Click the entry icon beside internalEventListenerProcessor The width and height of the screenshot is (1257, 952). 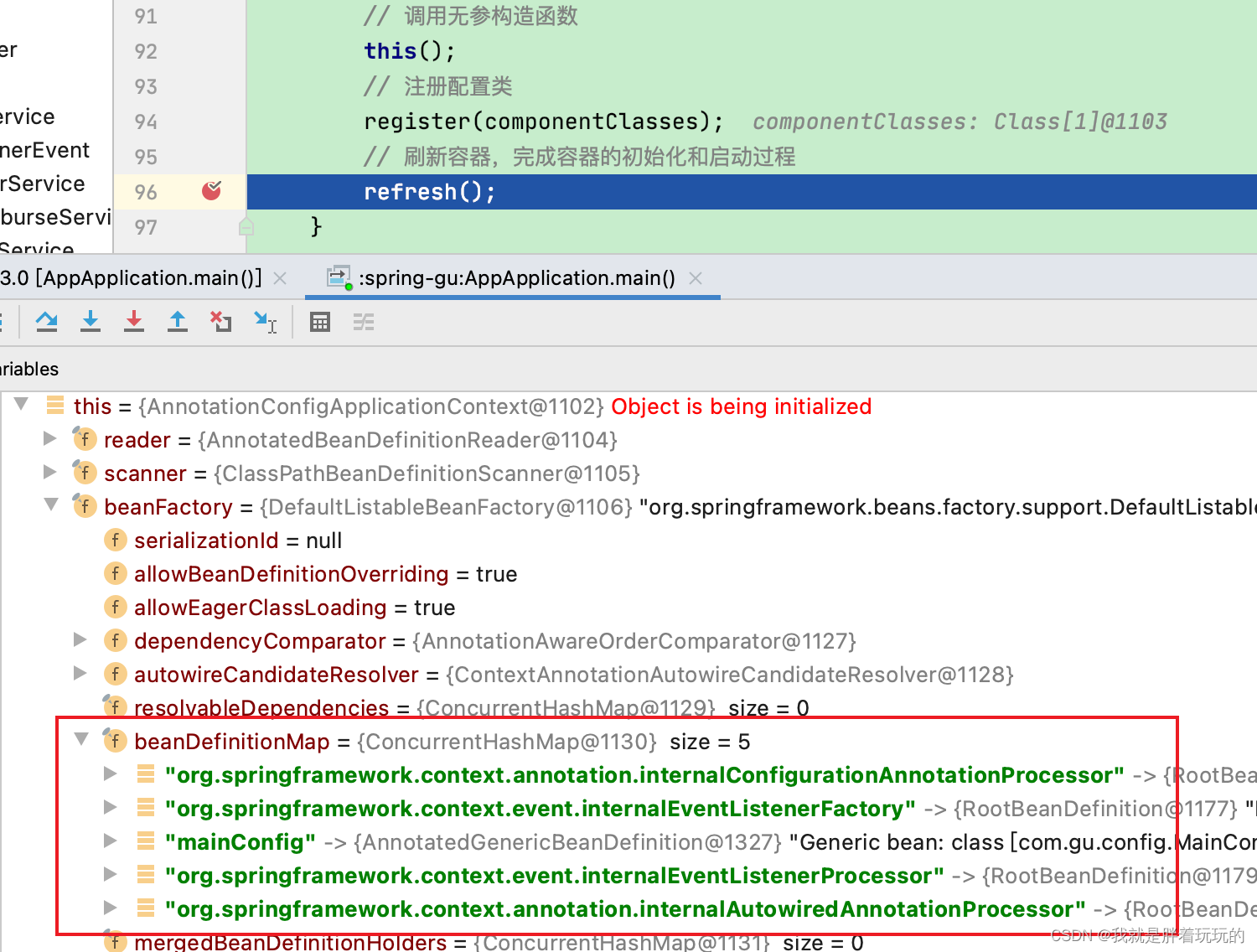click(146, 874)
